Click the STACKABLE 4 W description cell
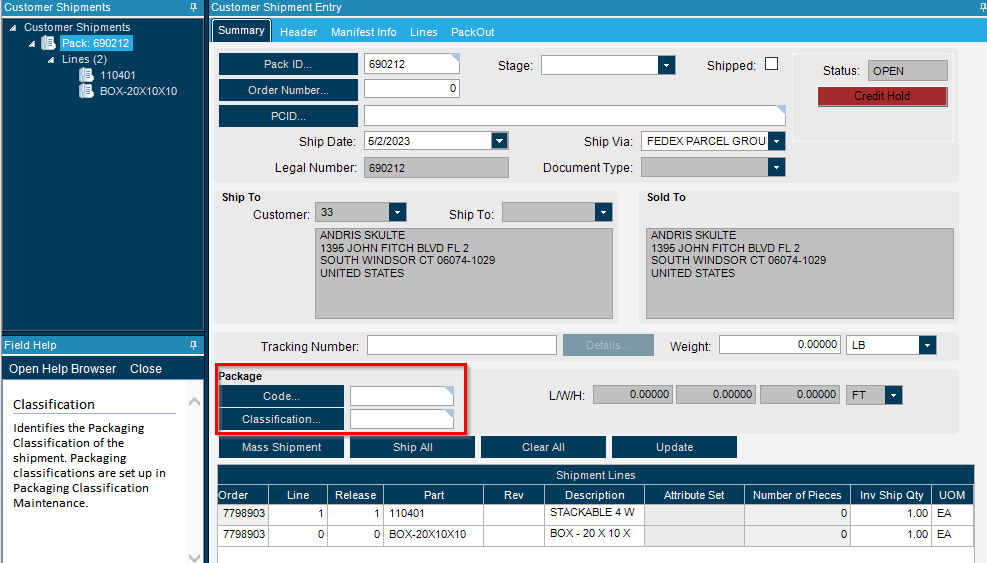Image resolution: width=987 pixels, height=563 pixels. coord(594,514)
